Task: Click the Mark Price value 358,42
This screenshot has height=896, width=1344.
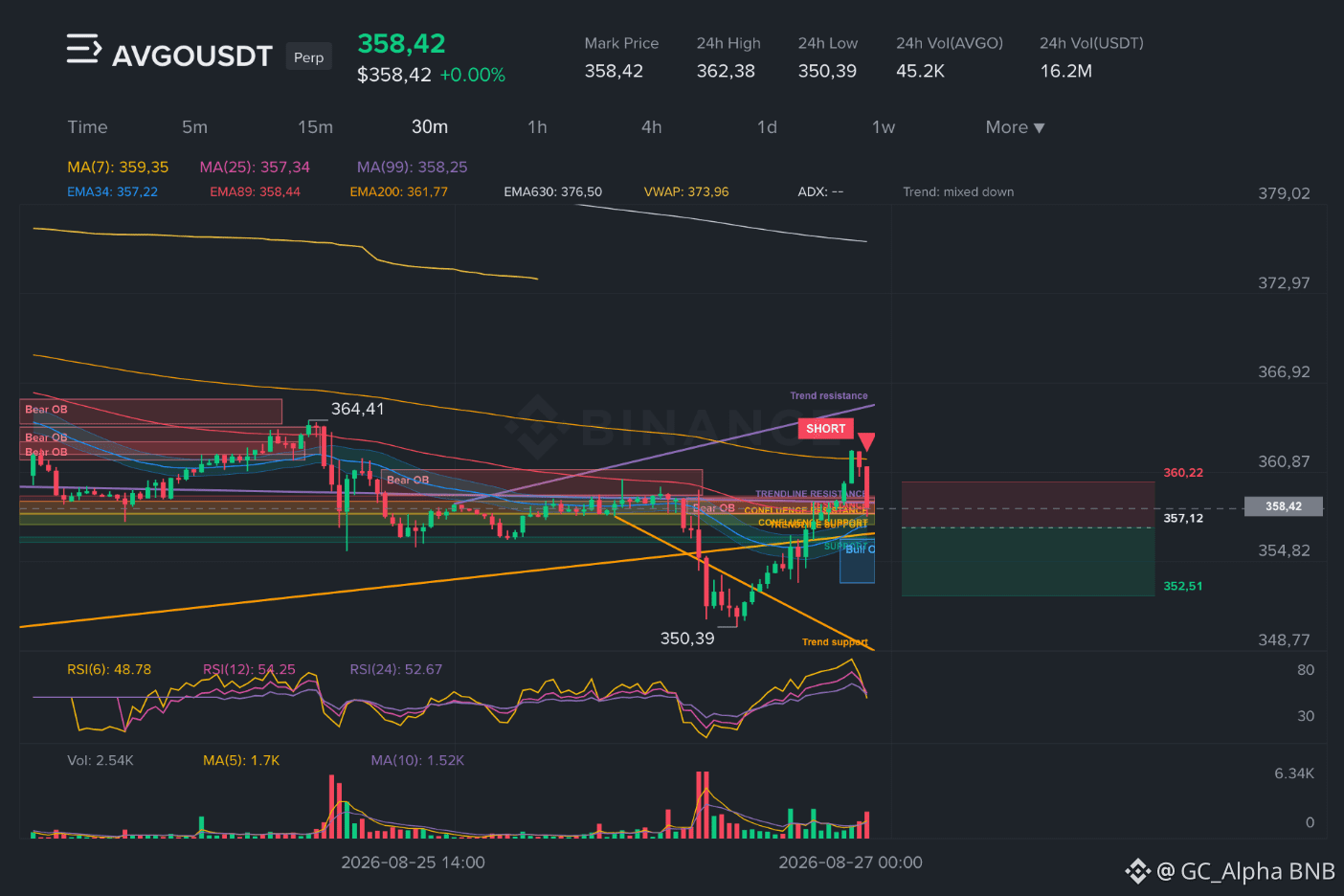Action: pyautogui.click(x=614, y=71)
